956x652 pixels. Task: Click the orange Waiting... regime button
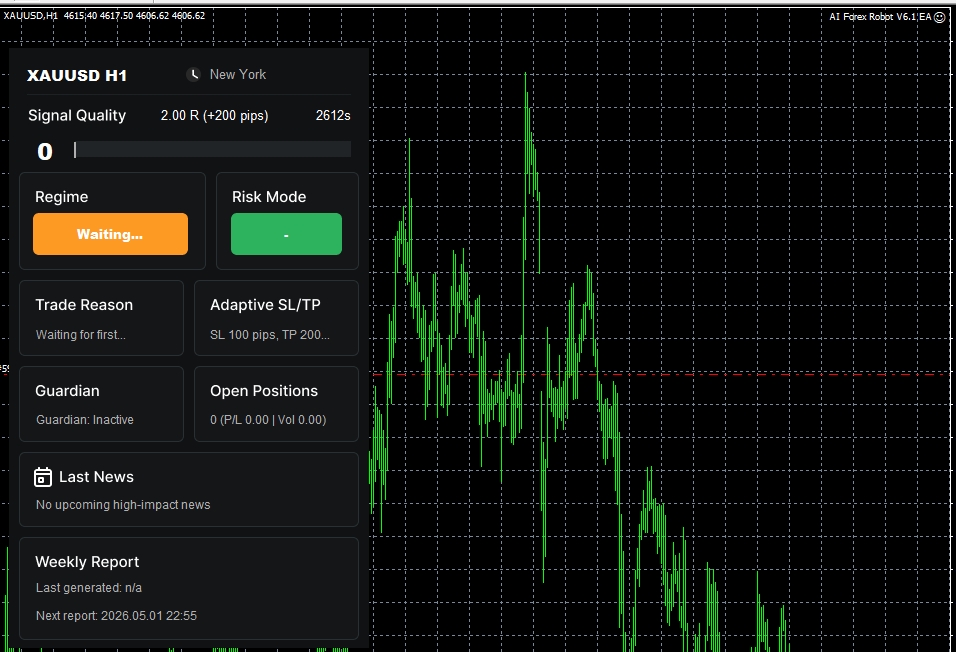tap(110, 234)
